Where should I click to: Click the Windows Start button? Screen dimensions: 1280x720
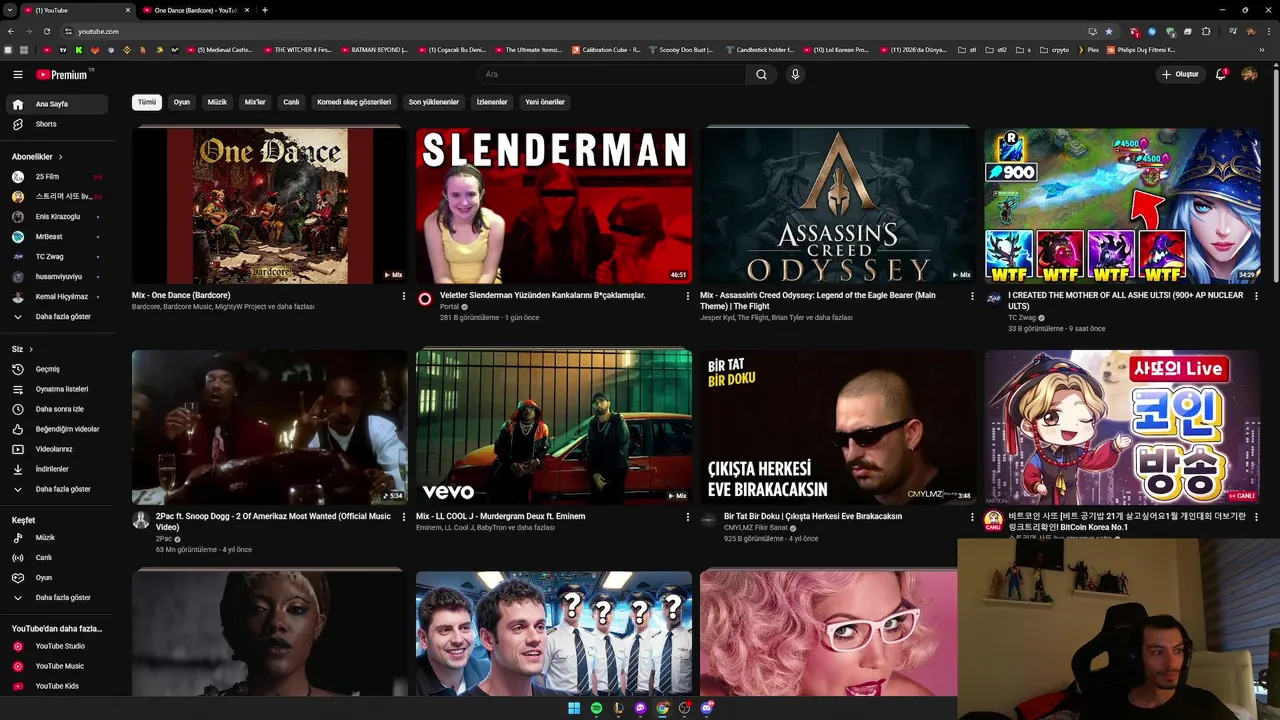574,708
